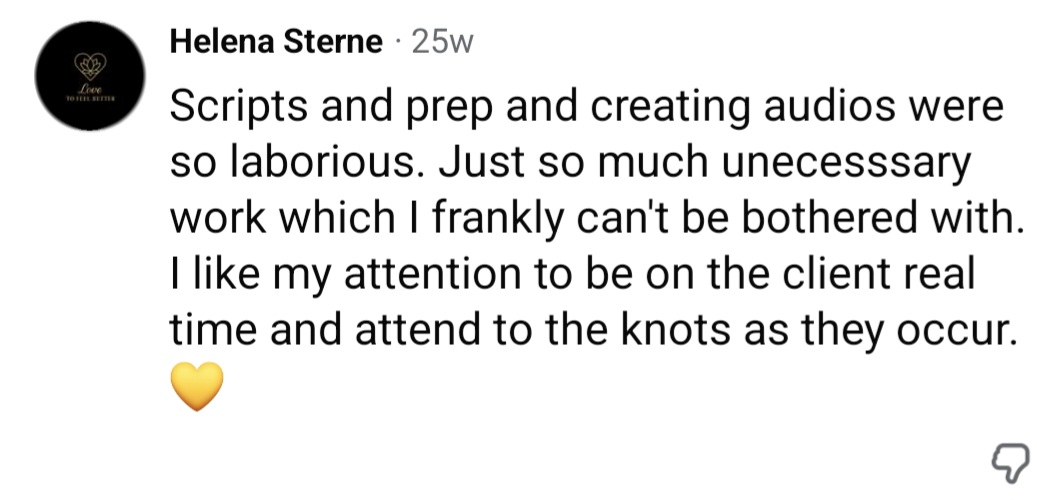Click the 25w comment timestamp

click(x=443, y=42)
